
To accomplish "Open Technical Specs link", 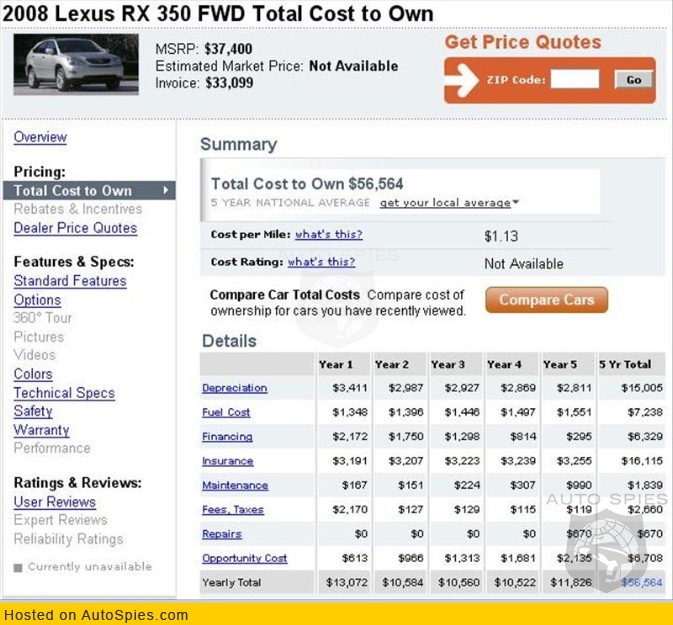I will coord(64,393).
